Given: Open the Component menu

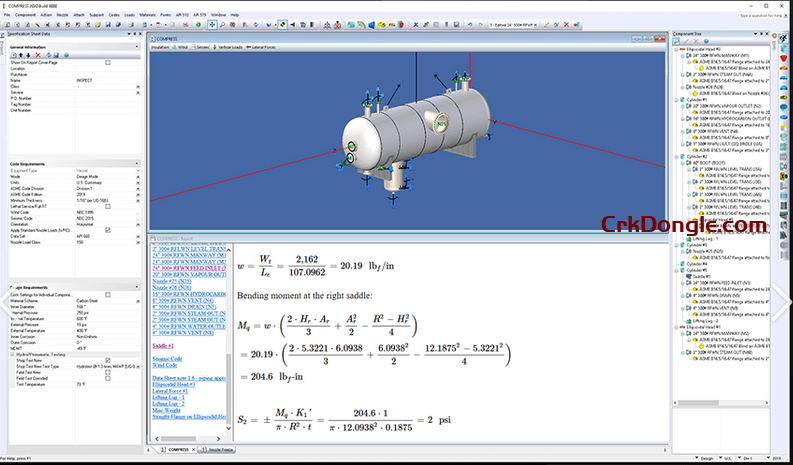Looking at the screenshot, I should pyautogui.click(x=25, y=15).
